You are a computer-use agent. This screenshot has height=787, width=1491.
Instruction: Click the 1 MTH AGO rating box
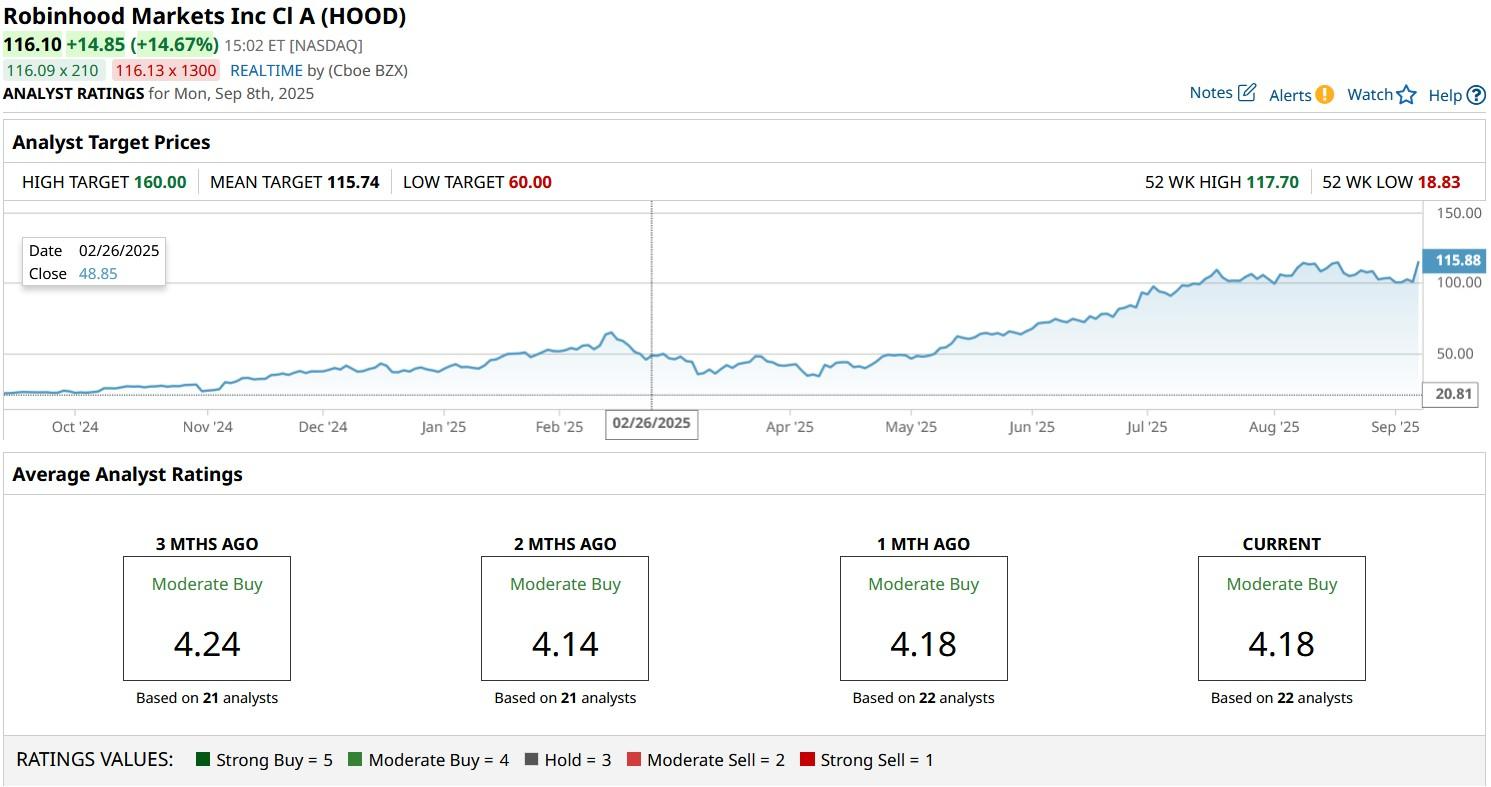pos(923,618)
